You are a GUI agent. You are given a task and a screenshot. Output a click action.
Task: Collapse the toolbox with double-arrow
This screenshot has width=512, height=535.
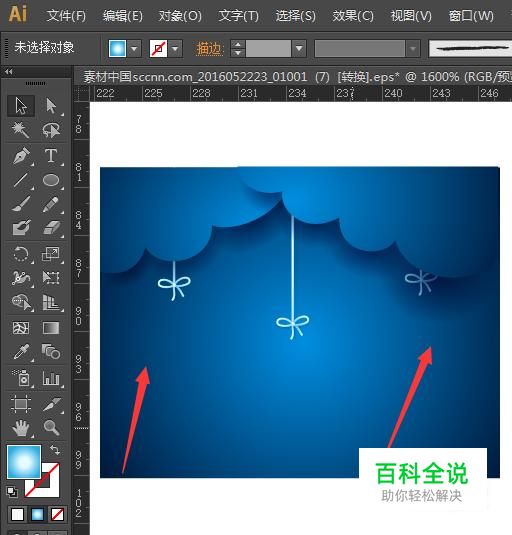pyautogui.click(x=9, y=72)
